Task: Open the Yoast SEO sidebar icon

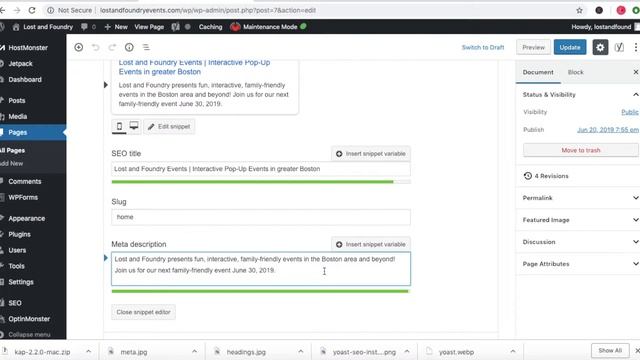Action: click(x=619, y=47)
